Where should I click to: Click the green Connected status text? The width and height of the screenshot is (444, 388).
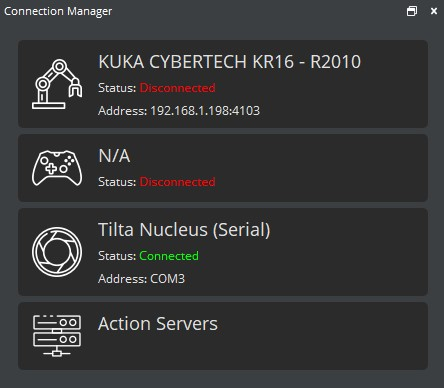[x=169, y=256]
